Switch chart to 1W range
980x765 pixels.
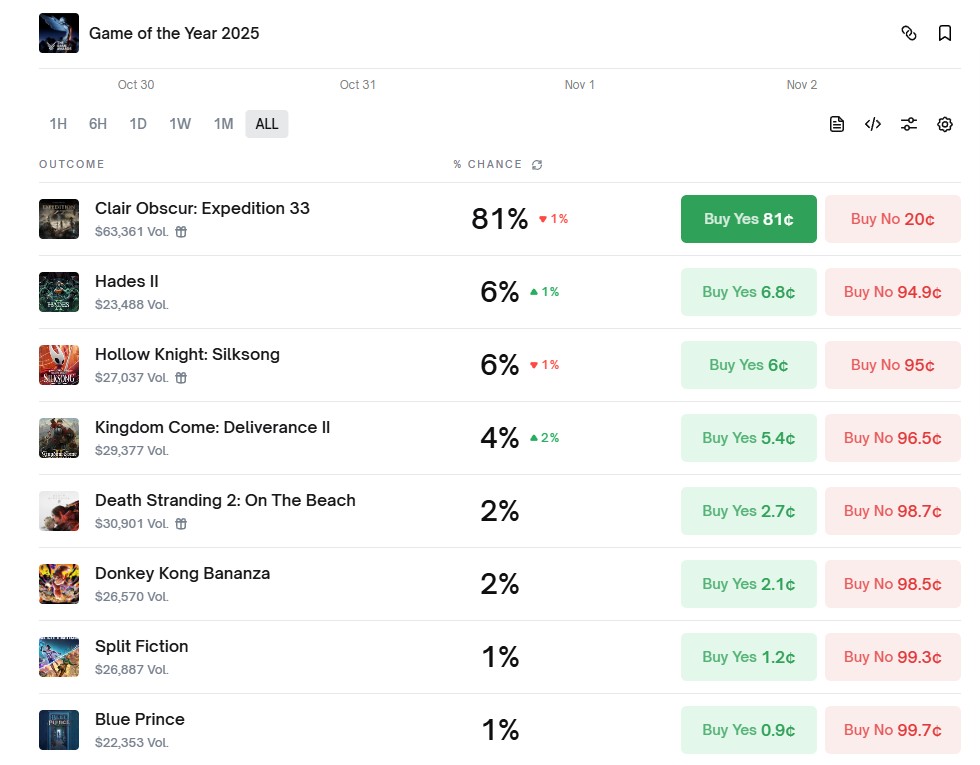tap(180, 124)
